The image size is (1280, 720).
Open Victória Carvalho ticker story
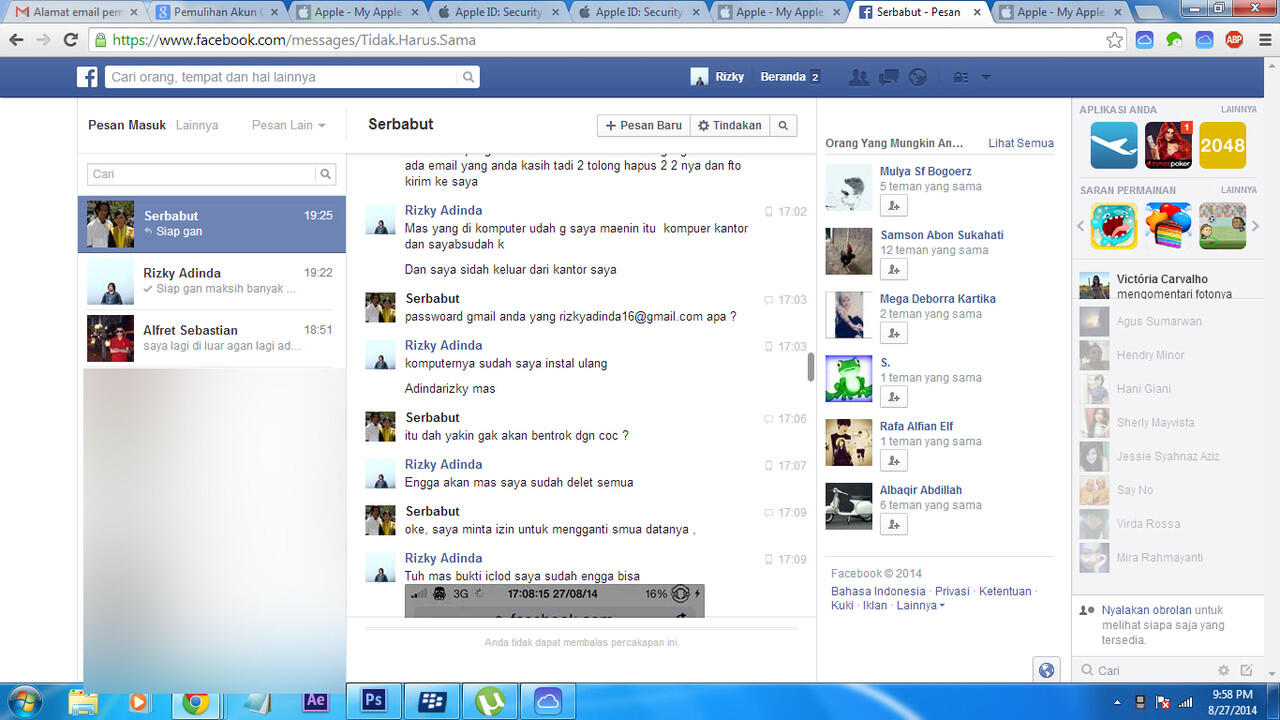(x=1168, y=286)
